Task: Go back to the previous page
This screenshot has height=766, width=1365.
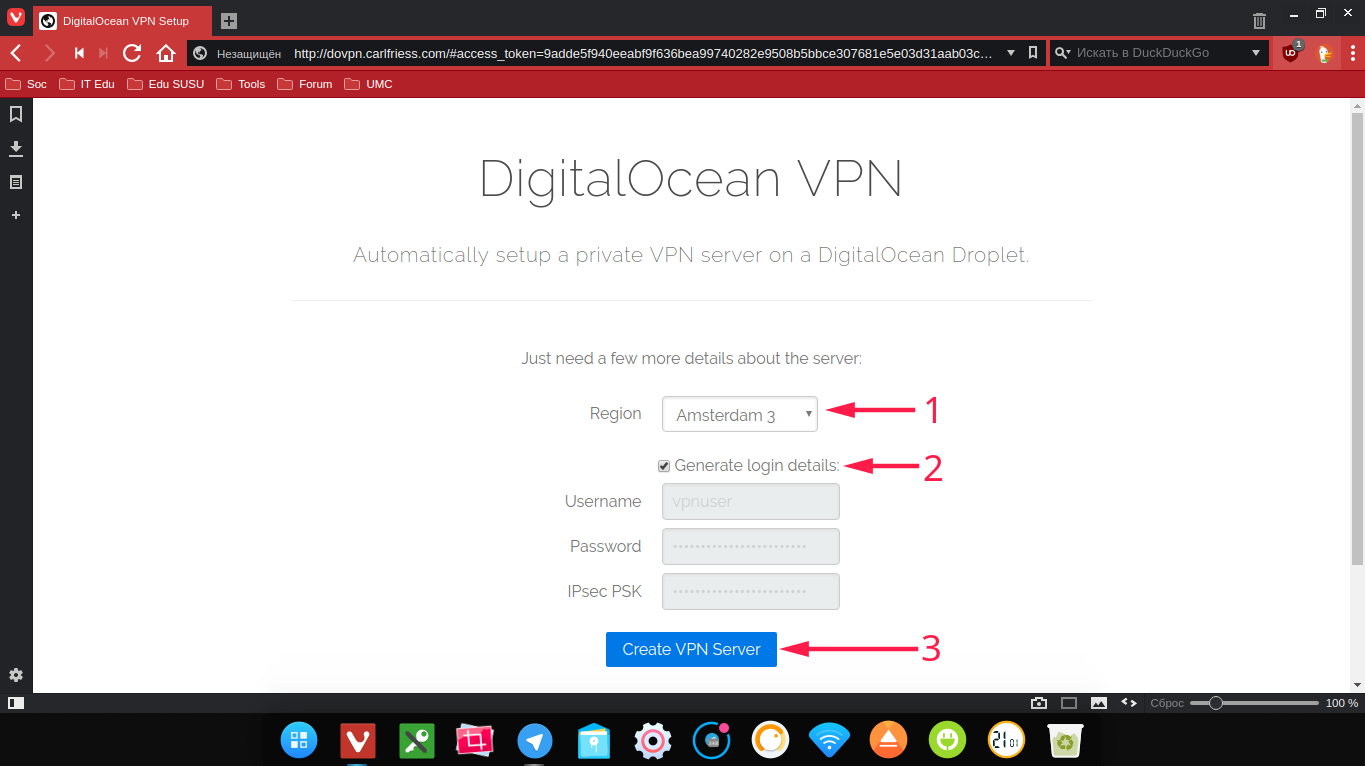Action: [16, 53]
